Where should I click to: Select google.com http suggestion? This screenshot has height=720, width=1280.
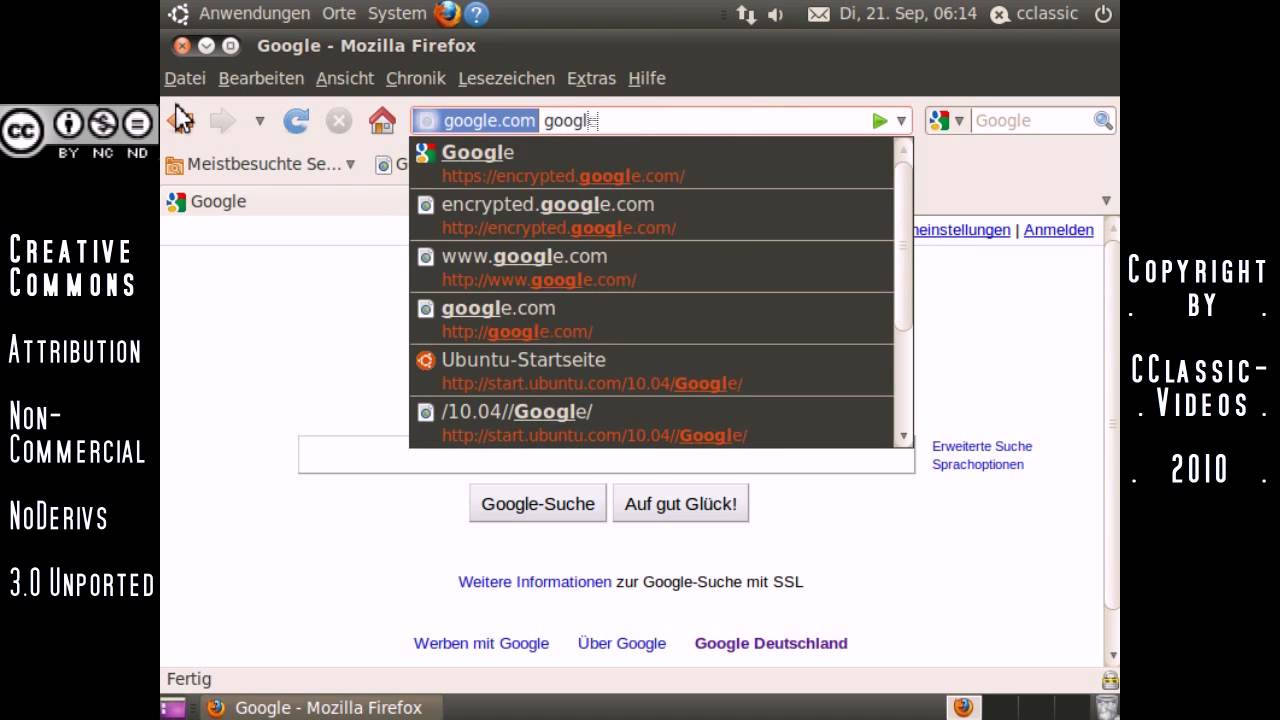[651, 319]
